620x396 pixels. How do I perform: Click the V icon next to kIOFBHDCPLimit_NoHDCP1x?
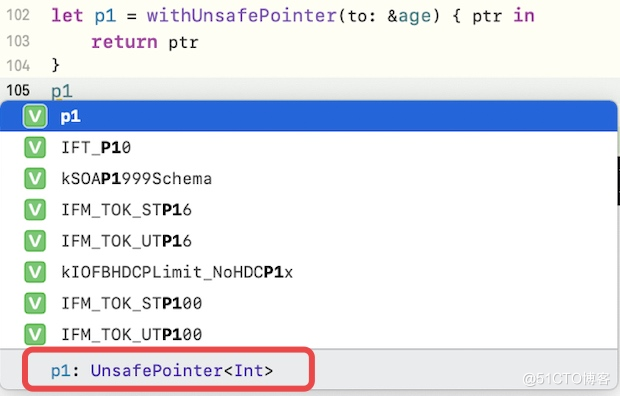[x=35, y=272]
